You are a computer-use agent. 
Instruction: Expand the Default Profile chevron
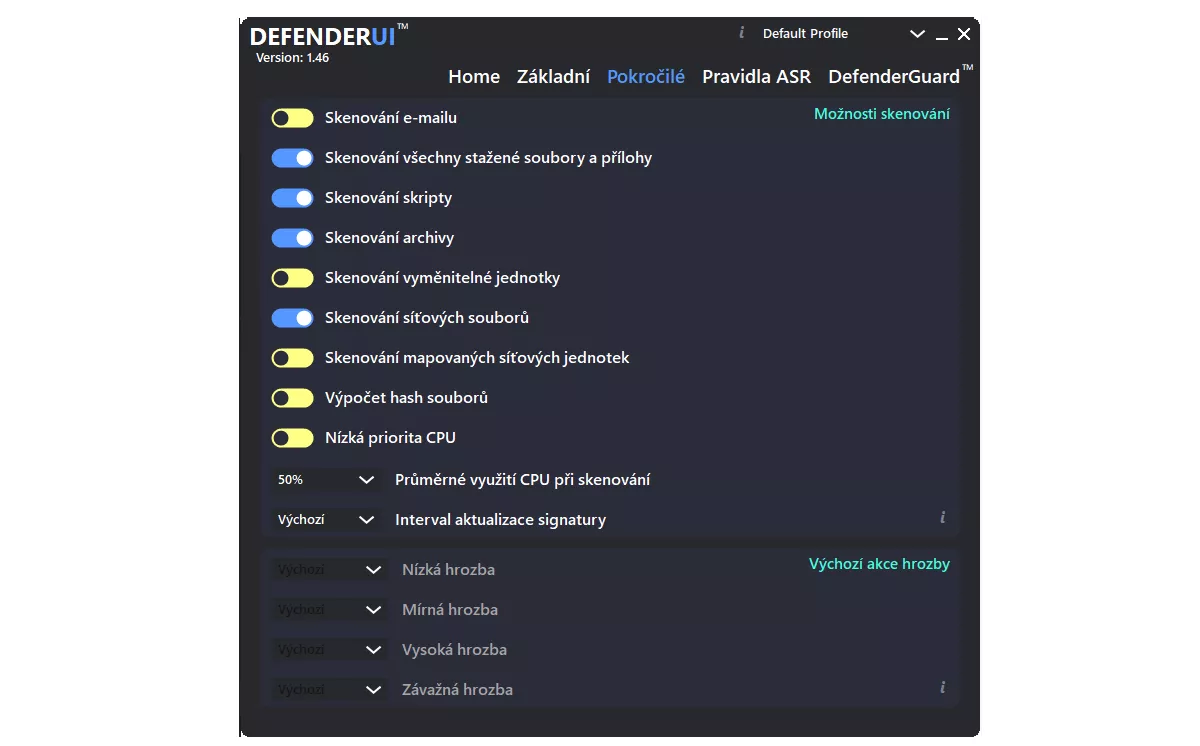(x=917, y=34)
